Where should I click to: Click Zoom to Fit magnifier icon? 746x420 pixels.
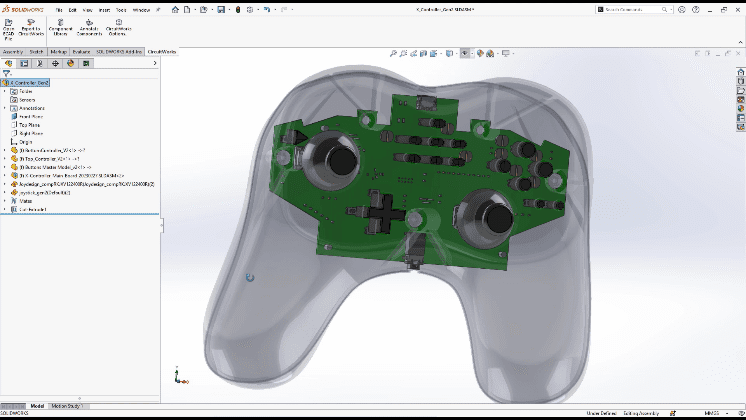(393, 54)
